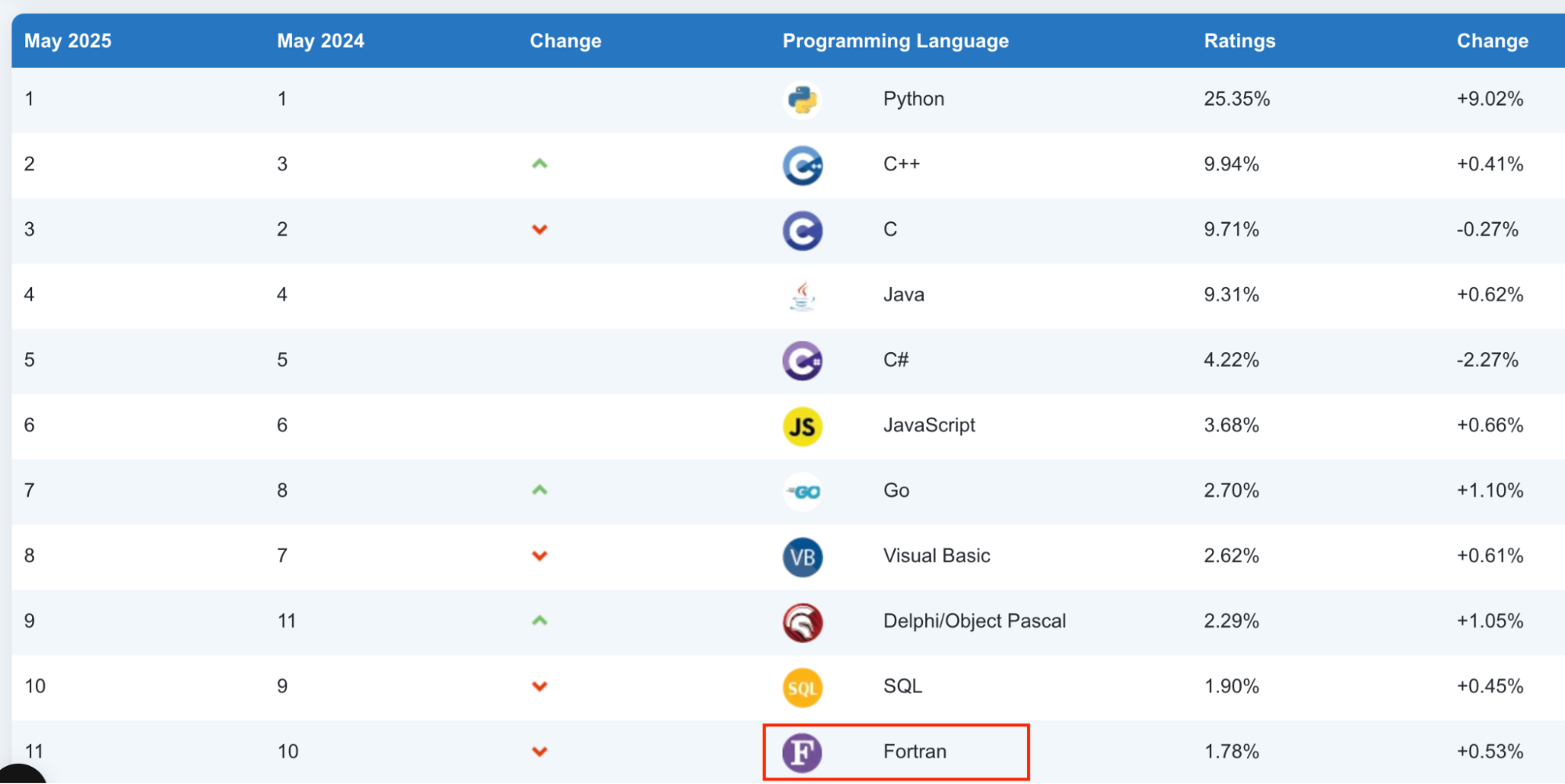Click the orange SQL icon
1565x784 pixels.
point(802,688)
